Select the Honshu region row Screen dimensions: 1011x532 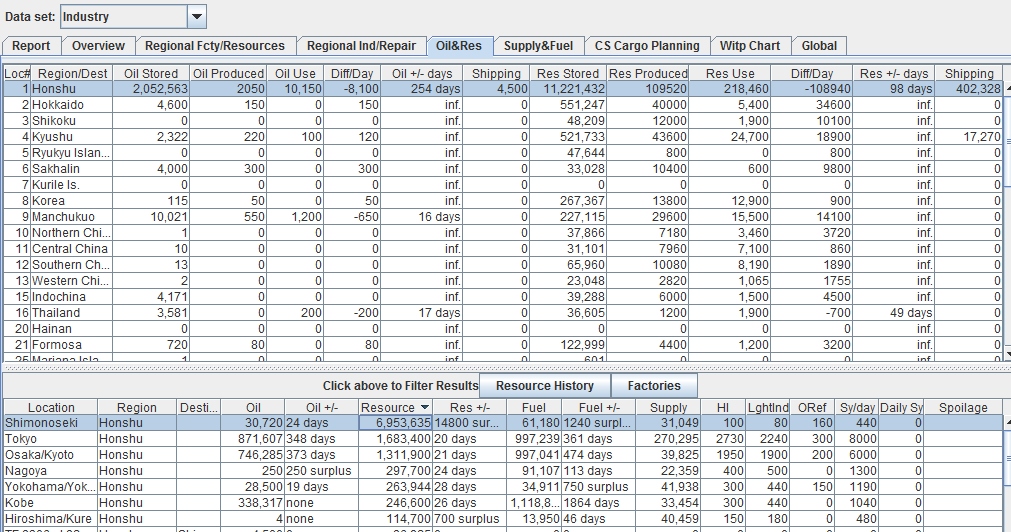pyautogui.click(x=503, y=89)
